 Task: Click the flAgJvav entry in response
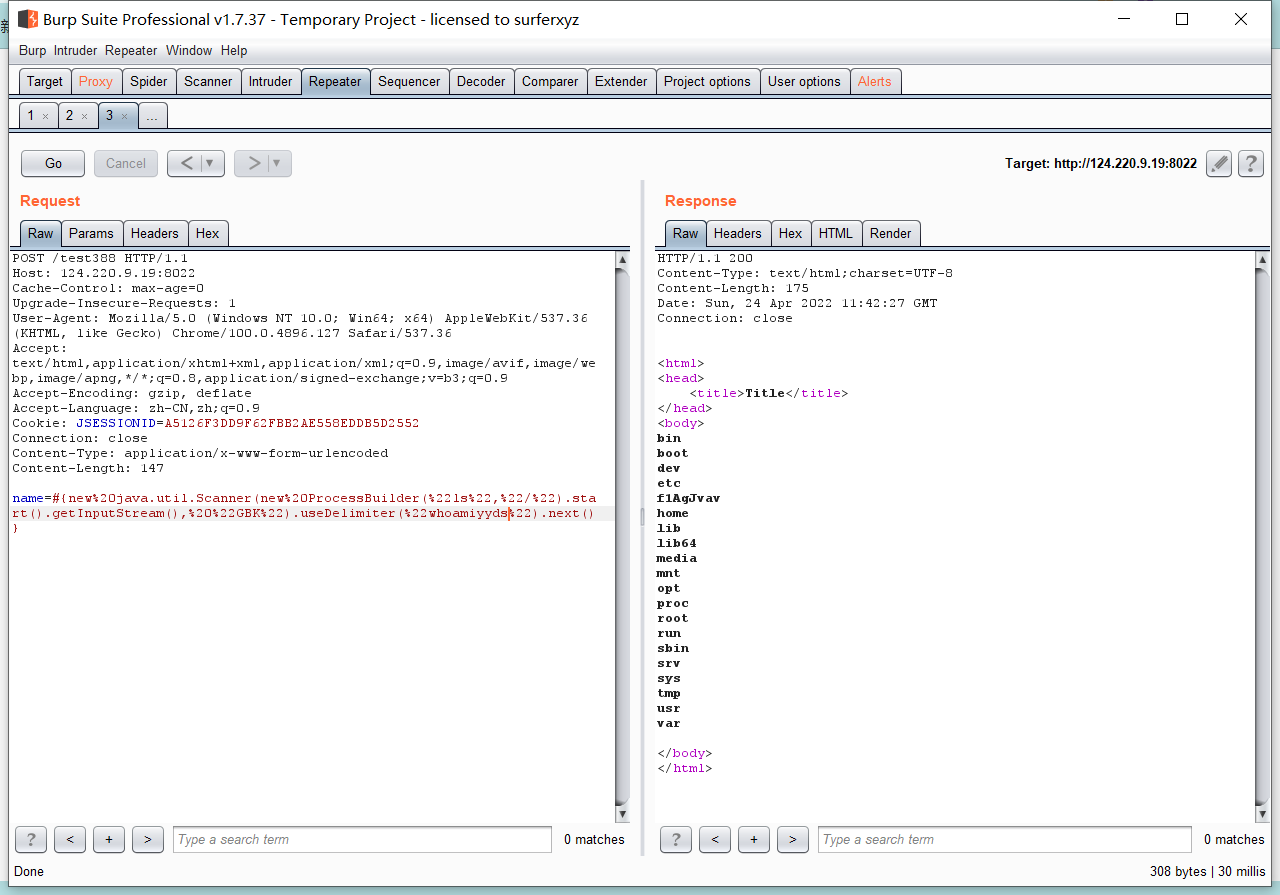point(688,498)
